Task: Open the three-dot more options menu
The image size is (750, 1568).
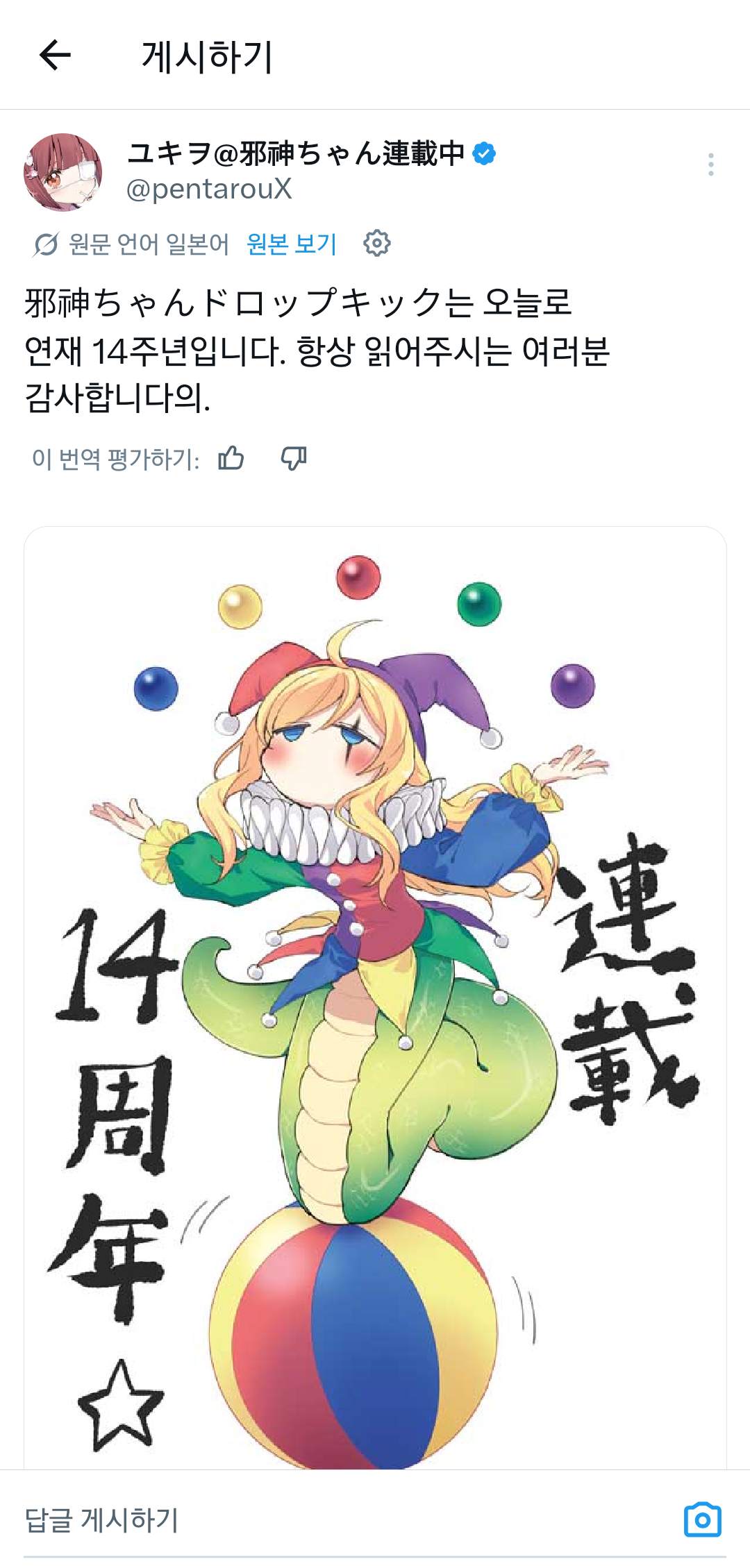Action: 710,165
